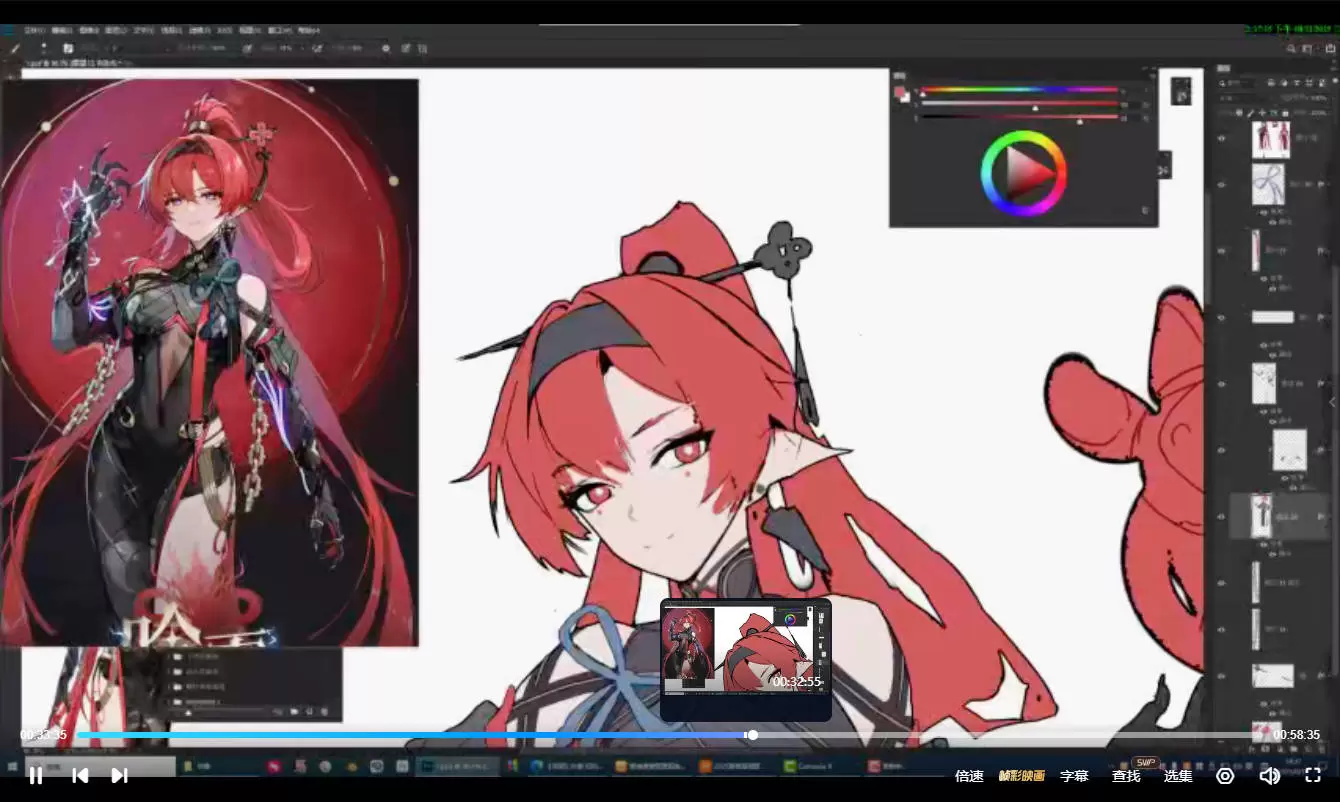Screen dimensions: 1340x802
Task: Open the 文件 menu in Photoshop
Action: [35, 31]
